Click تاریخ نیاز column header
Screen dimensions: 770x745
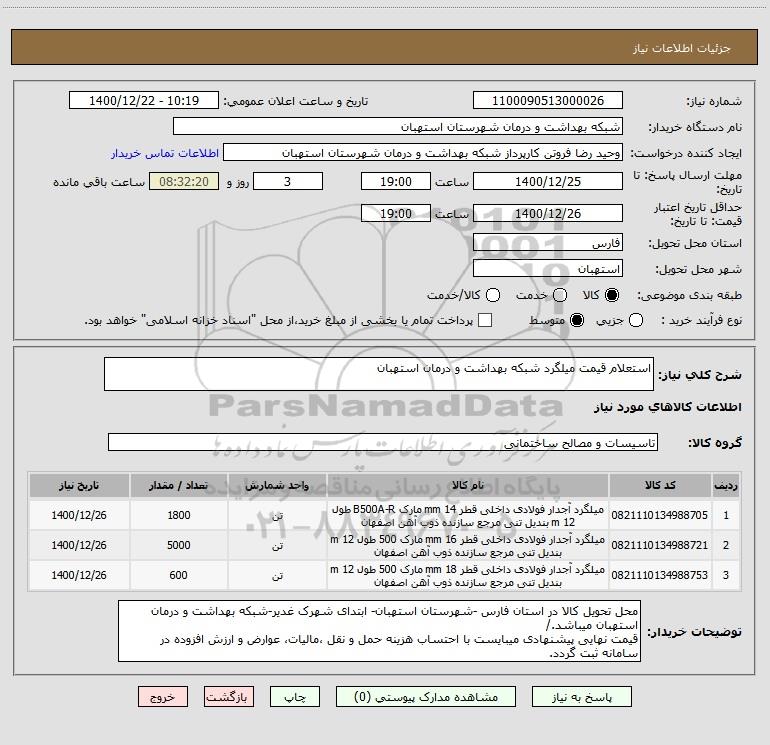79,485
